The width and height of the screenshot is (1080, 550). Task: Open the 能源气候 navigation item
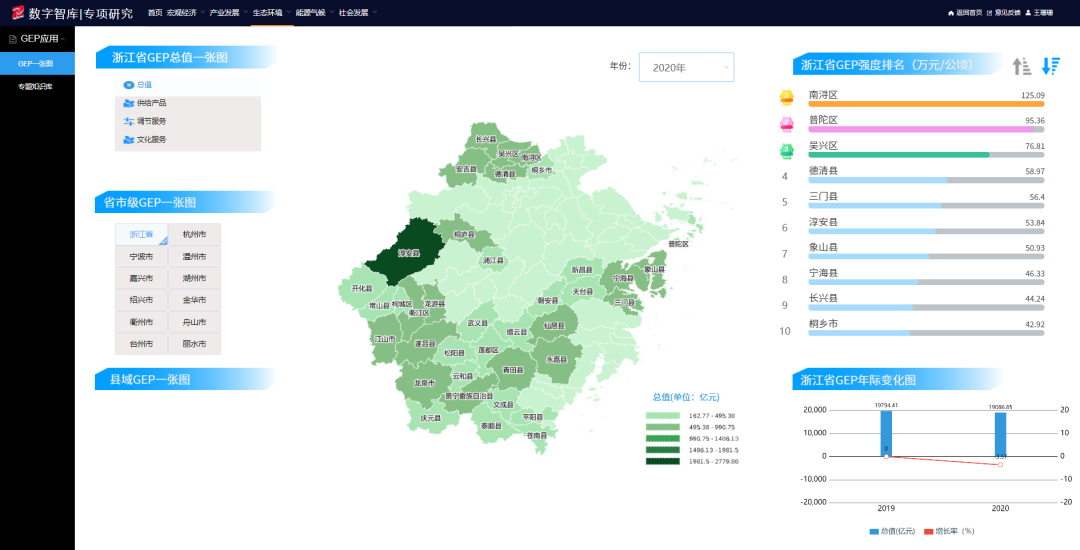pos(310,12)
